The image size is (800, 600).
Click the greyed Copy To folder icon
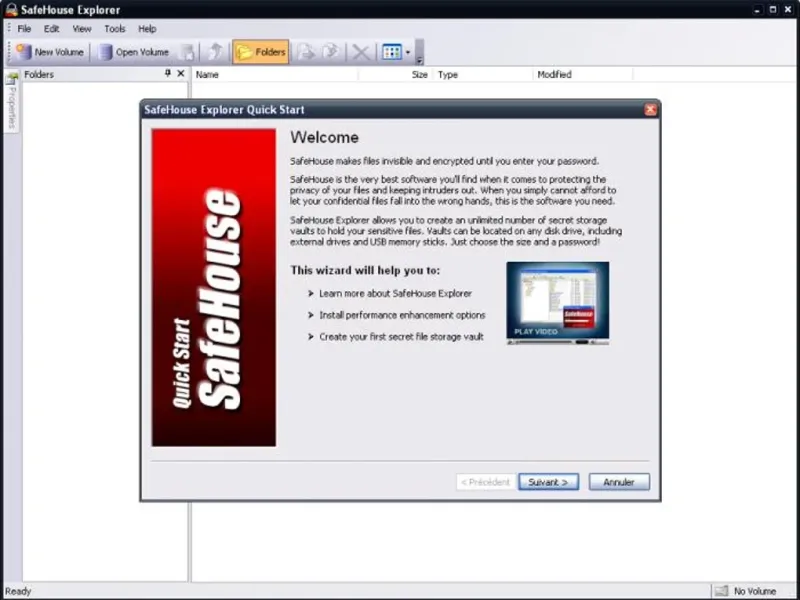pyautogui.click(x=306, y=52)
